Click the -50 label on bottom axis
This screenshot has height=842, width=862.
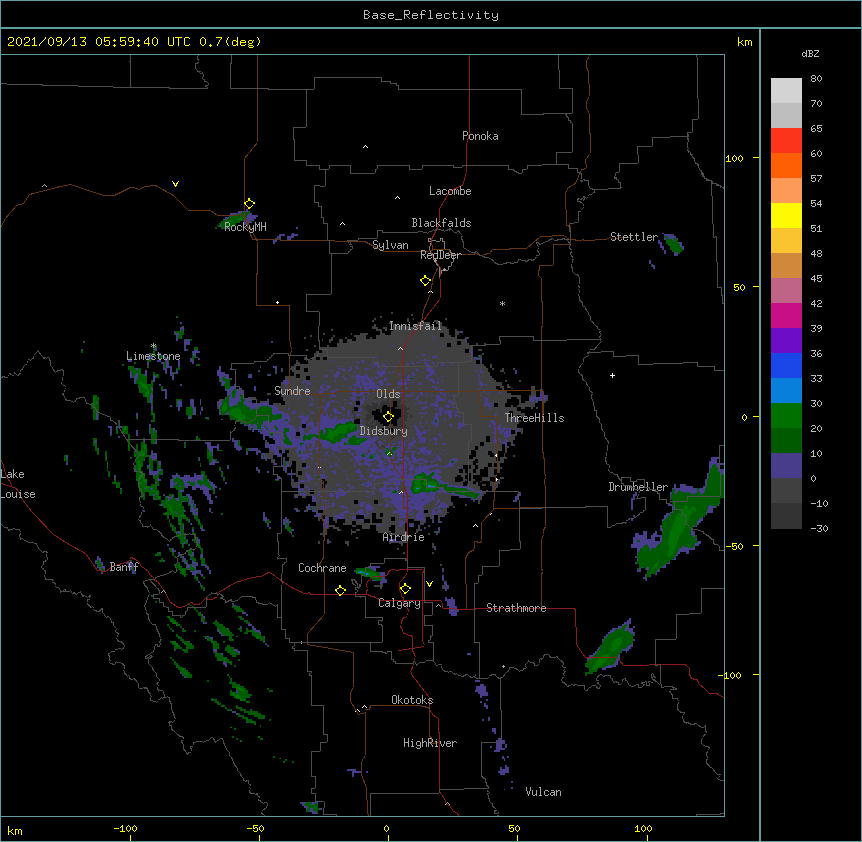point(255,828)
